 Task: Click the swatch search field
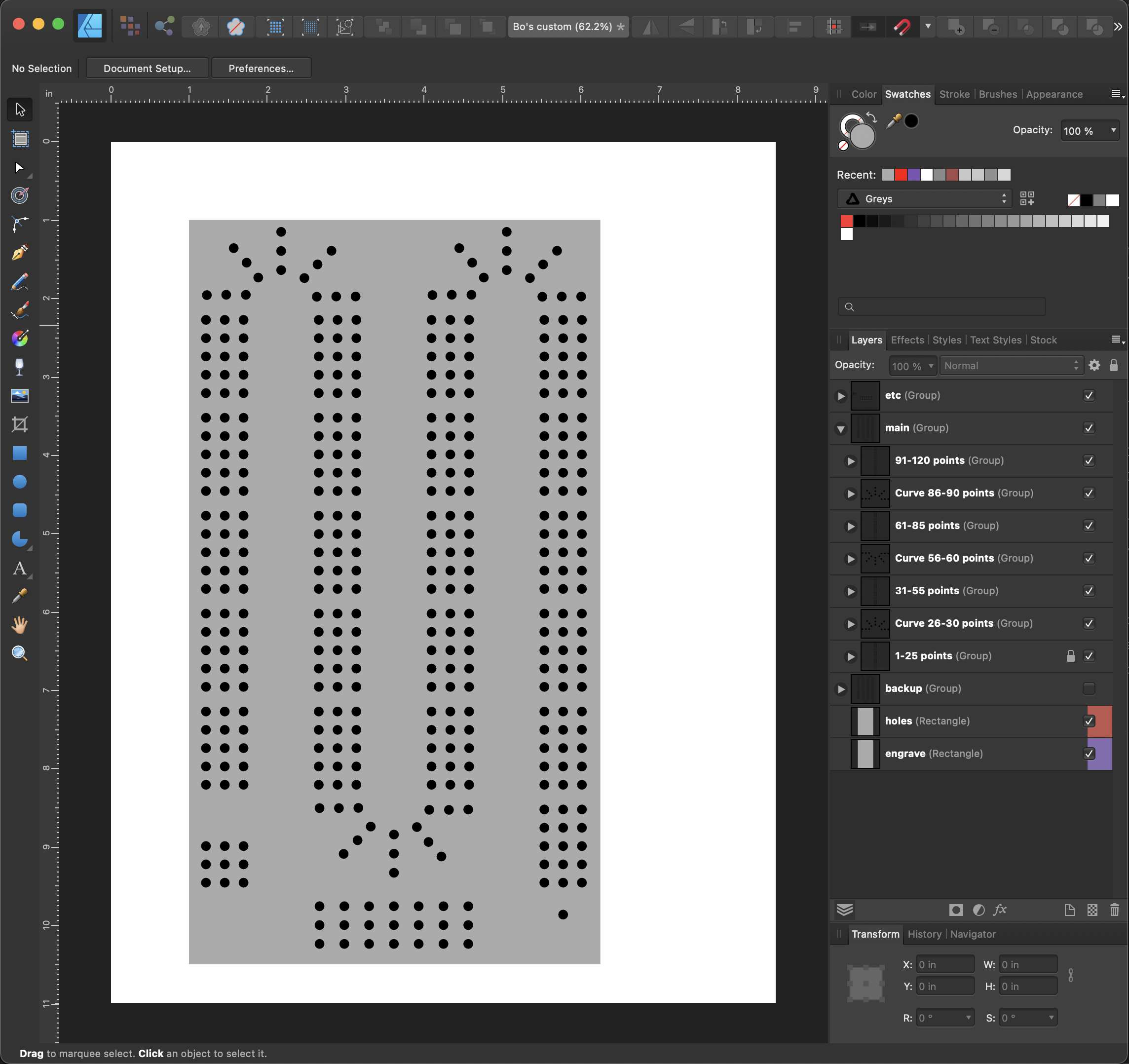pos(941,306)
